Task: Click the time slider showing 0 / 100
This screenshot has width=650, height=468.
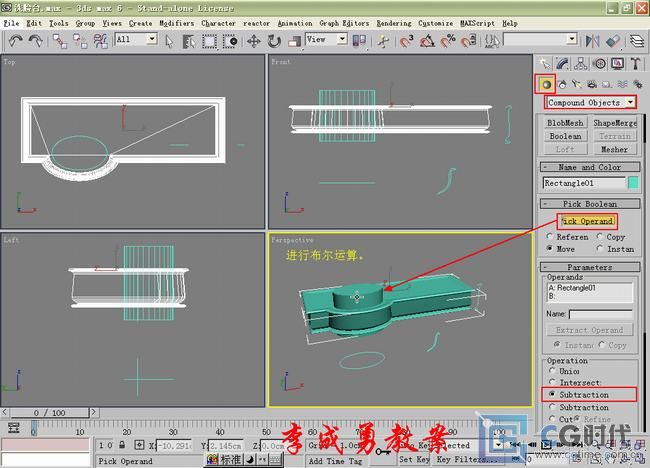Action: pyautogui.click(x=49, y=412)
